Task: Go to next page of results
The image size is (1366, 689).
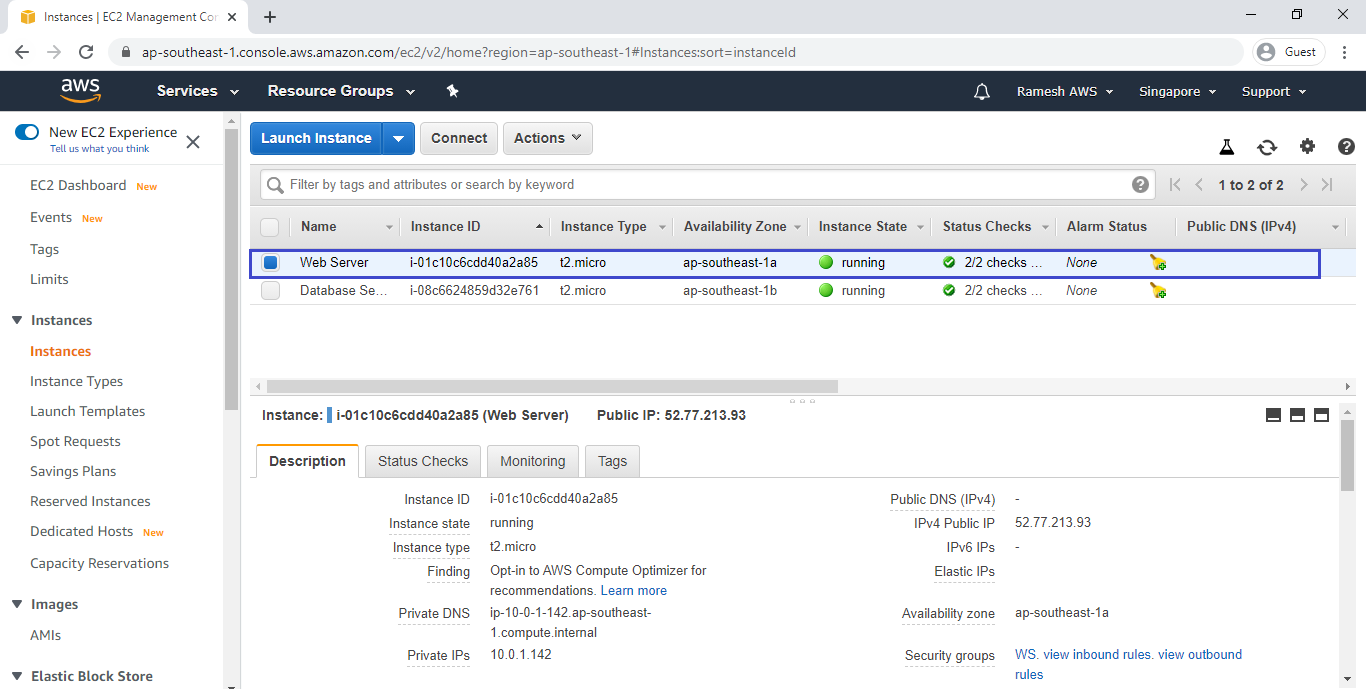Action: 1304,185
